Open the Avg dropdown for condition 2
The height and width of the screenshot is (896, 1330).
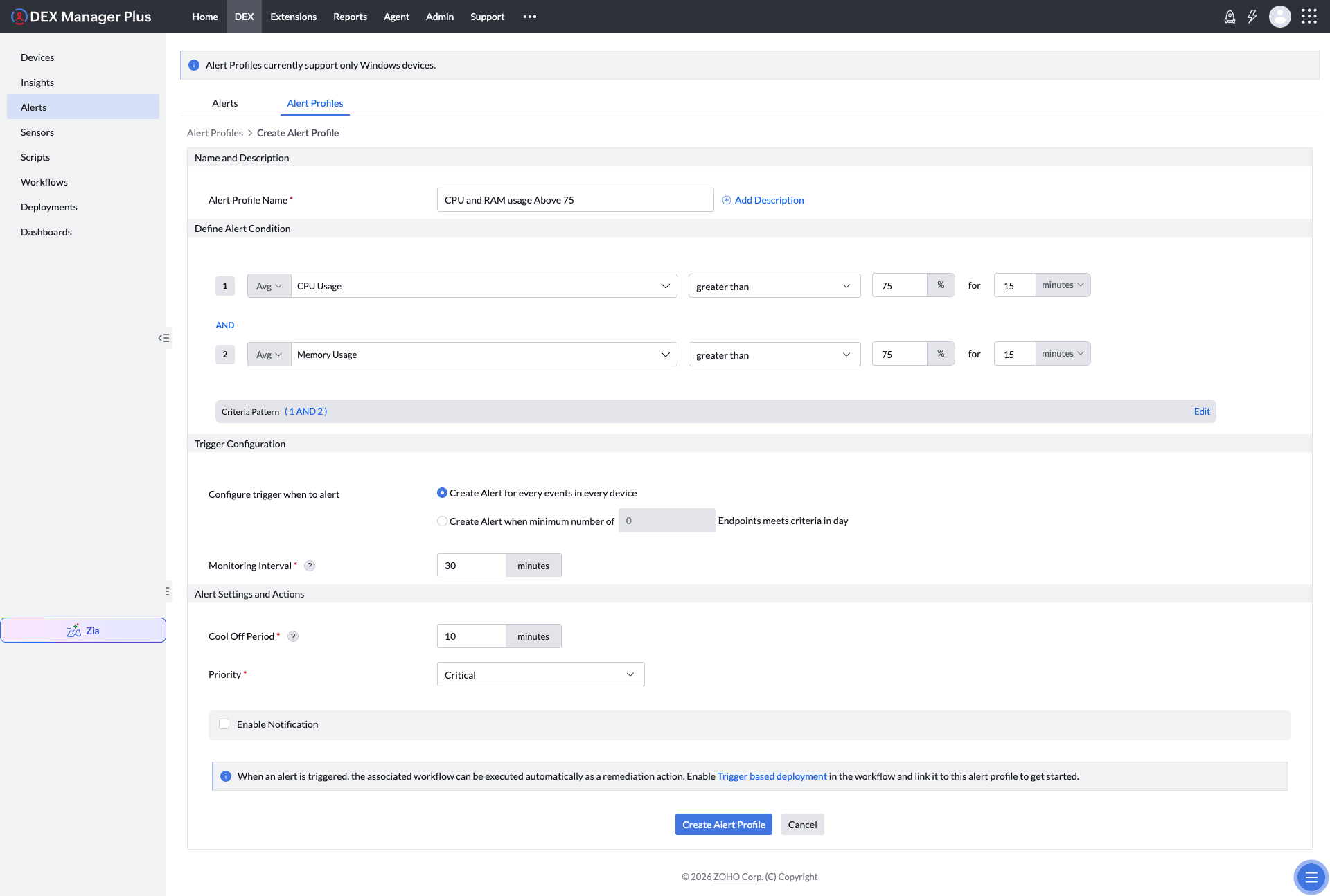click(x=269, y=355)
